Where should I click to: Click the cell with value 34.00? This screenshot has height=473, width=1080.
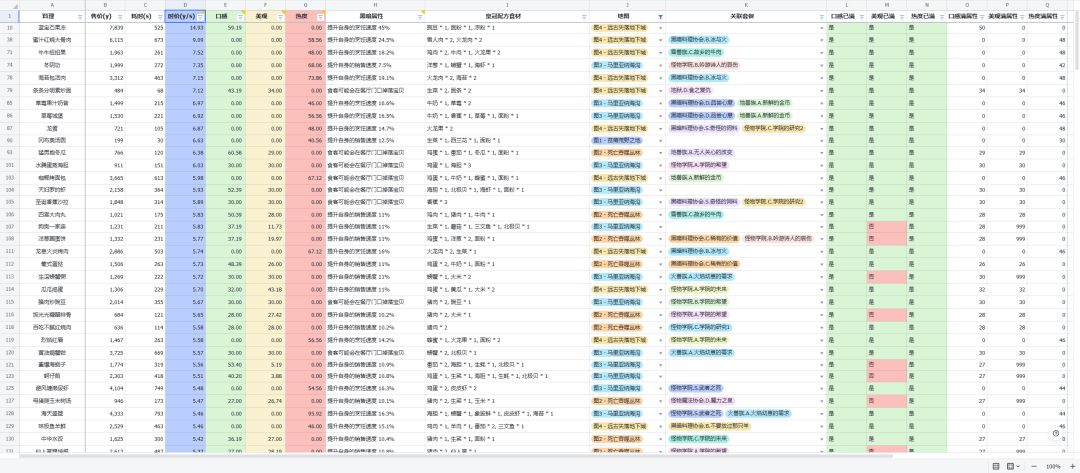pyautogui.click(x=265, y=90)
